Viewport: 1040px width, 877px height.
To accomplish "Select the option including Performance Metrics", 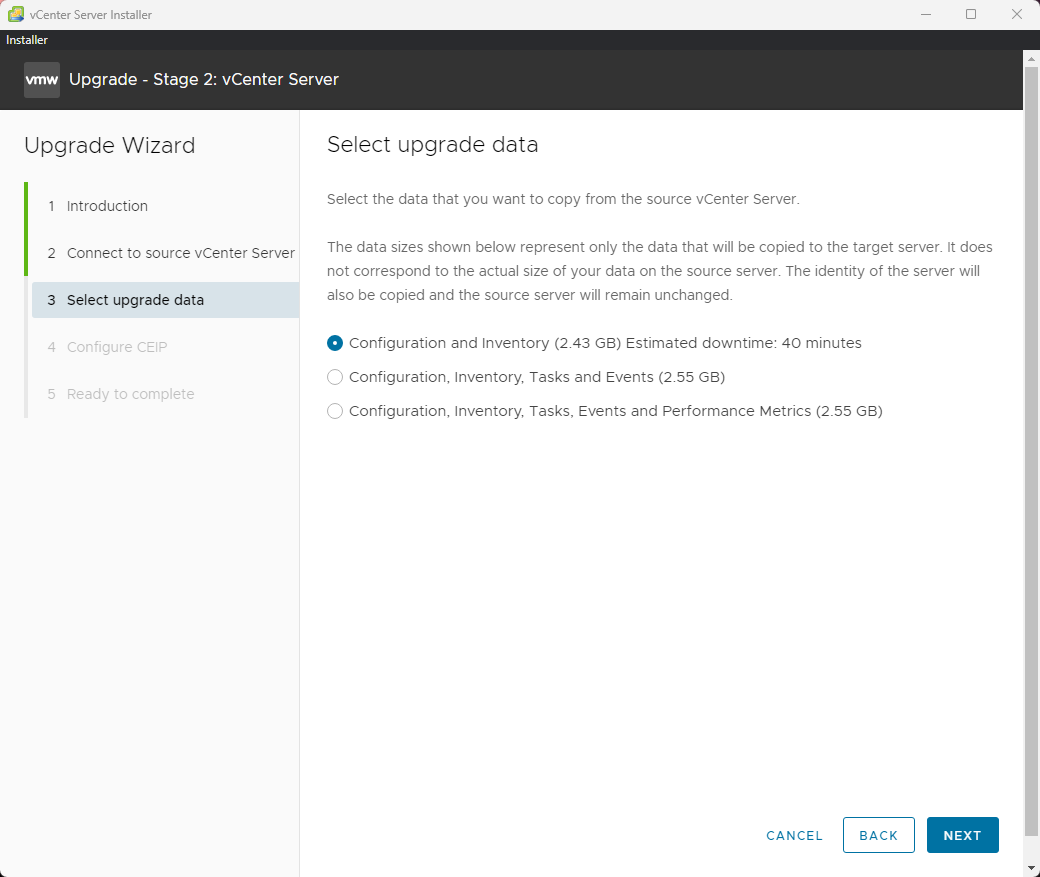I will coord(335,411).
